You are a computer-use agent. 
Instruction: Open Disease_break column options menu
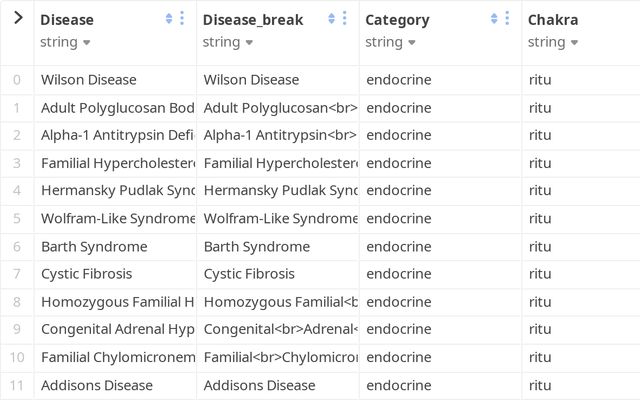pyautogui.click(x=345, y=19)
